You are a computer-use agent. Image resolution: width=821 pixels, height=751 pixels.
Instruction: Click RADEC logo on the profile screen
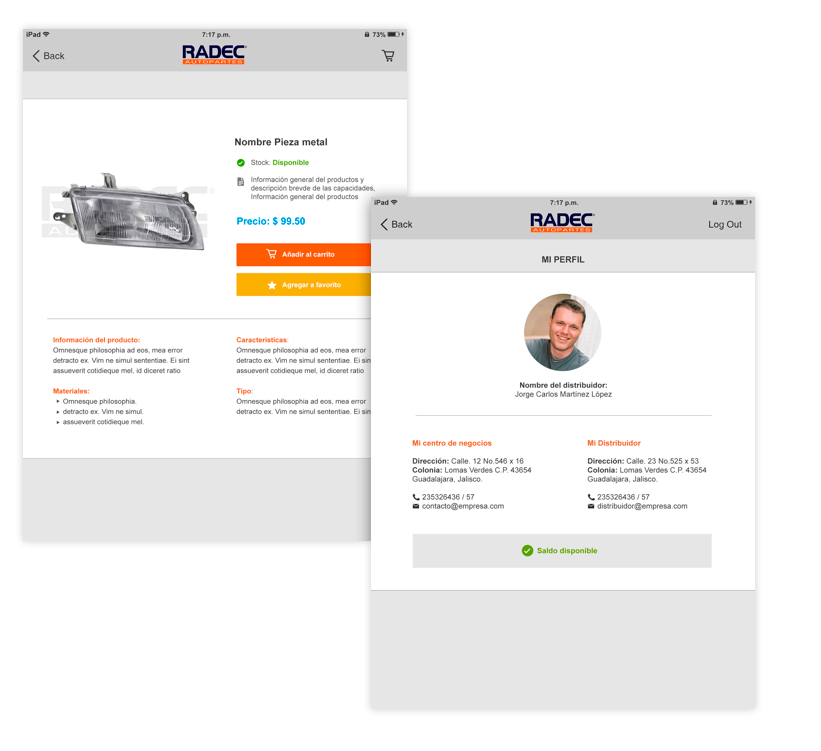pos(562,222)
